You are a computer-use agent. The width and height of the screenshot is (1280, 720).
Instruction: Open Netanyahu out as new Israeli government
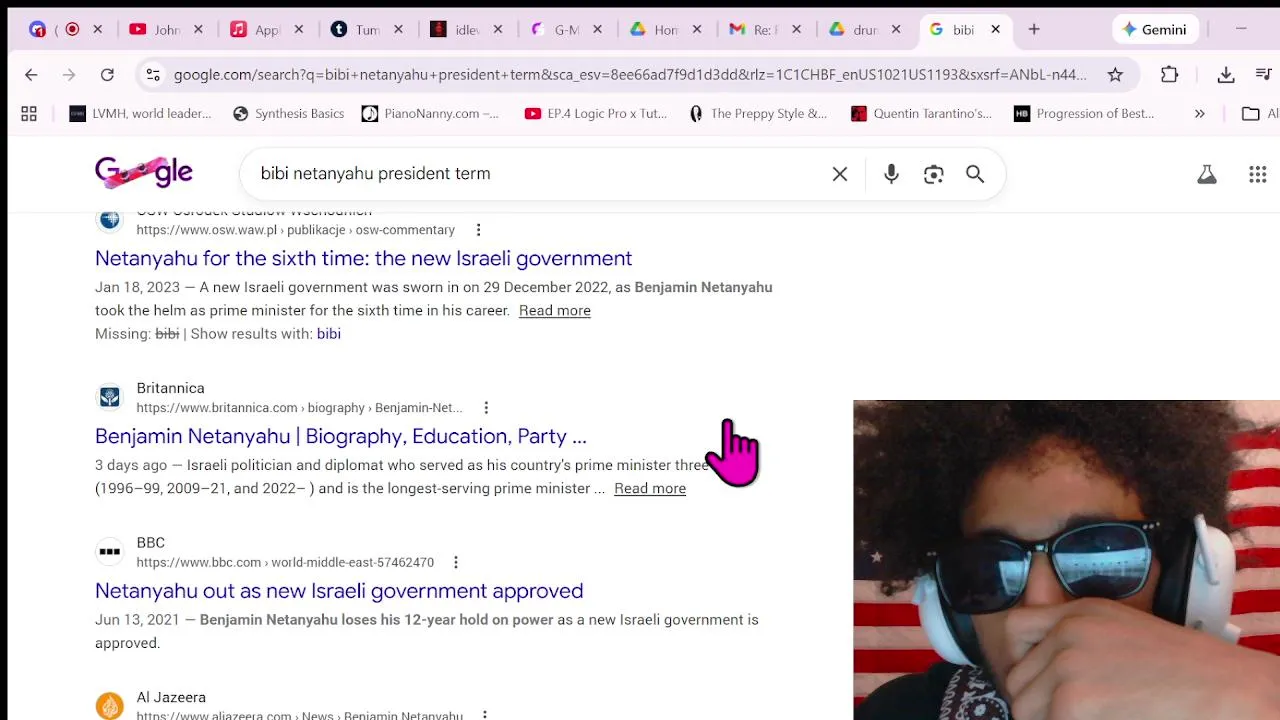[339, 591]
